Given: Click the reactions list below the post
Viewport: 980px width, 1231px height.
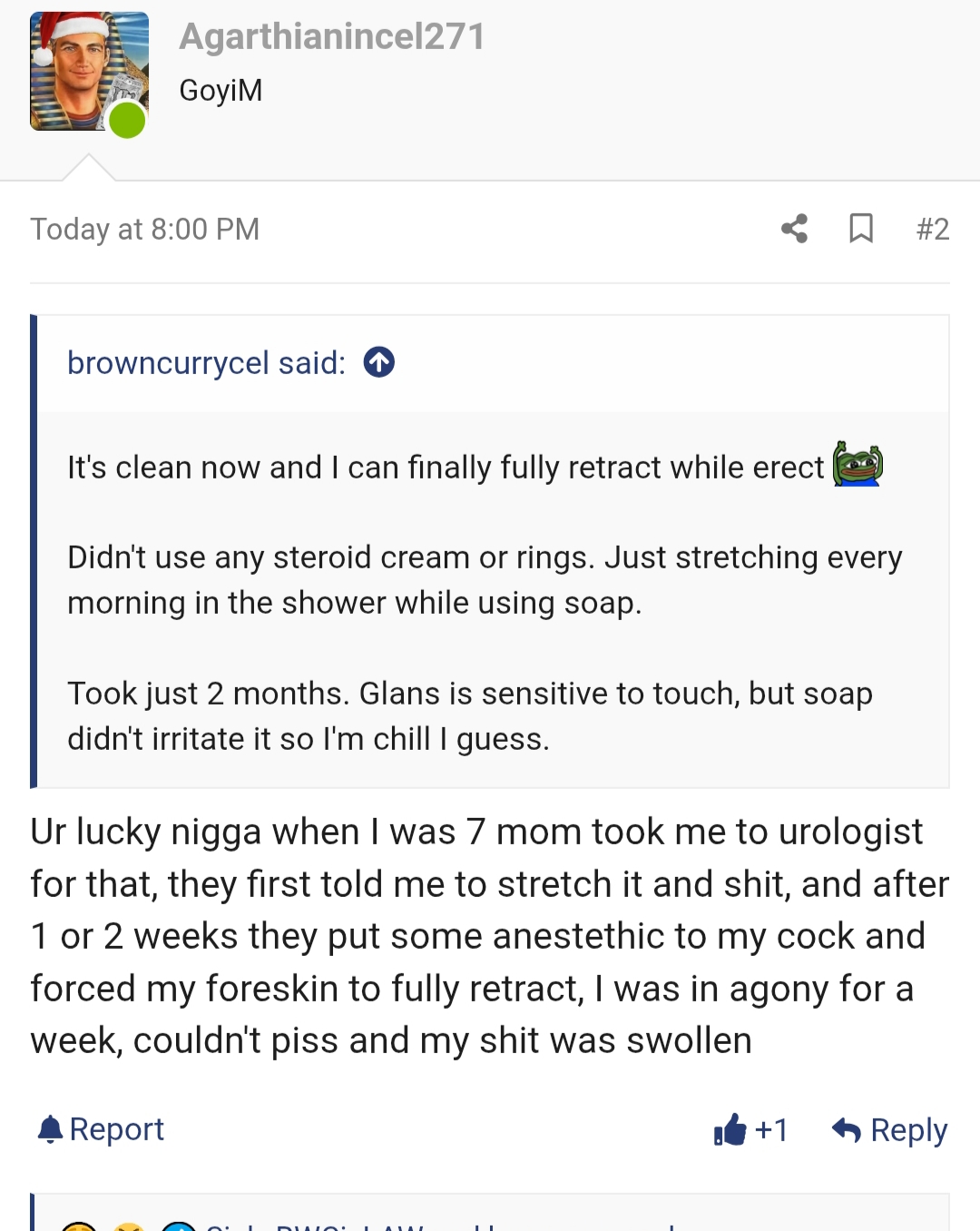Looking at the screenshot, I should coord(363,1222).
